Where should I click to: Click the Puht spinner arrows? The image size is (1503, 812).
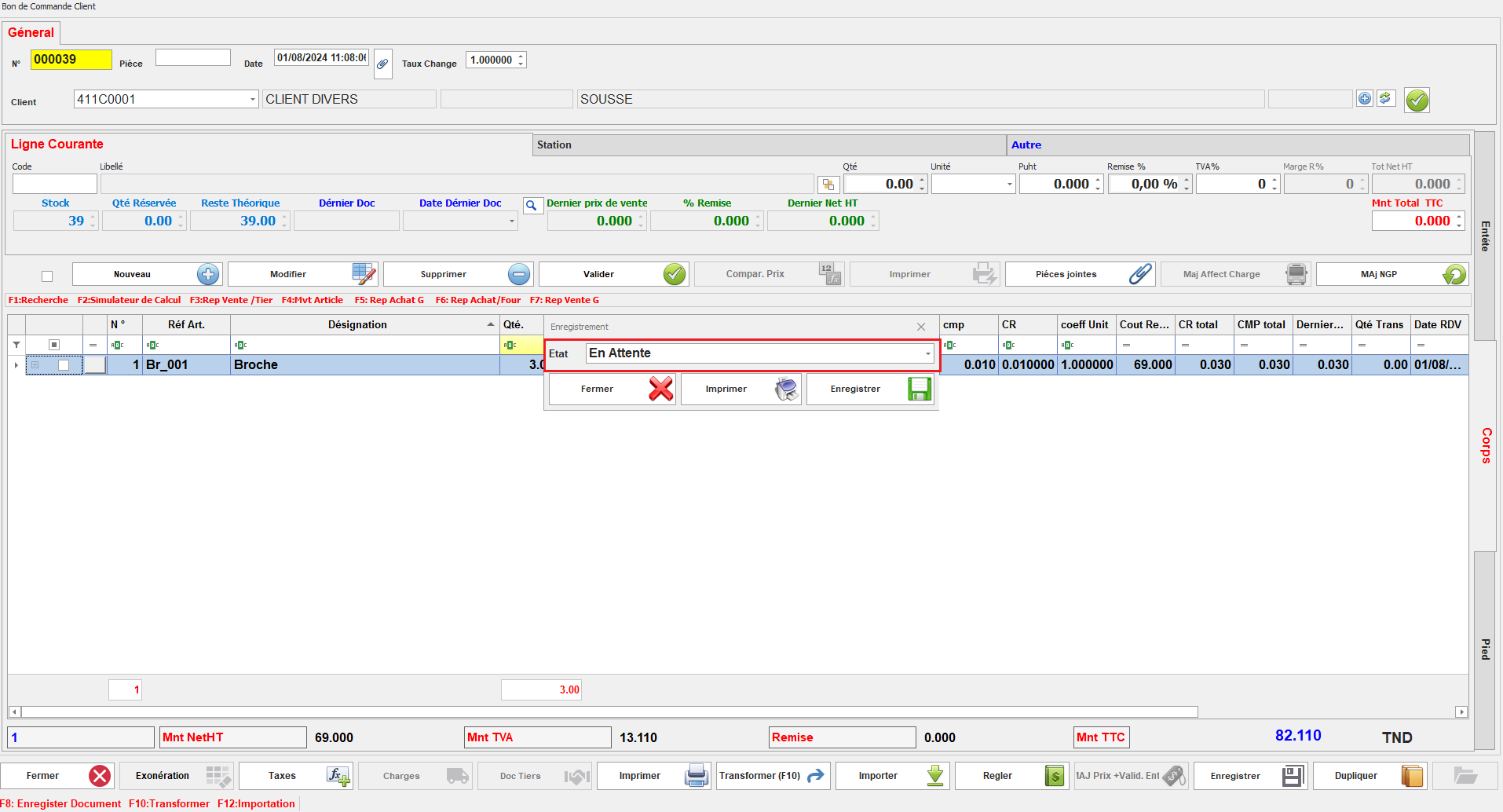[x=1098, y=185]
